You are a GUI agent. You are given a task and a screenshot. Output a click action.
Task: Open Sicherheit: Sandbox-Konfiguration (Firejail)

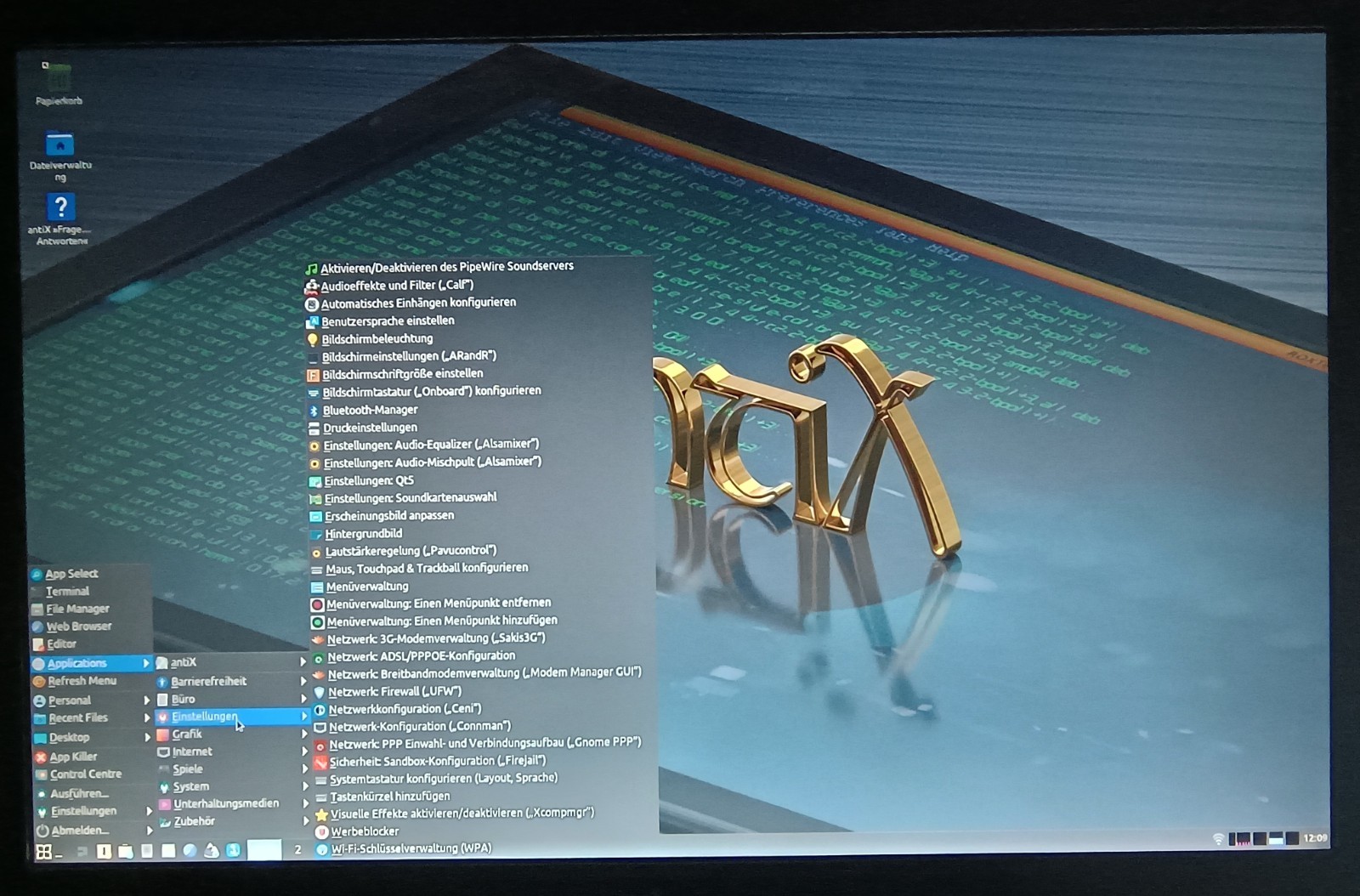tap(438, 762)
